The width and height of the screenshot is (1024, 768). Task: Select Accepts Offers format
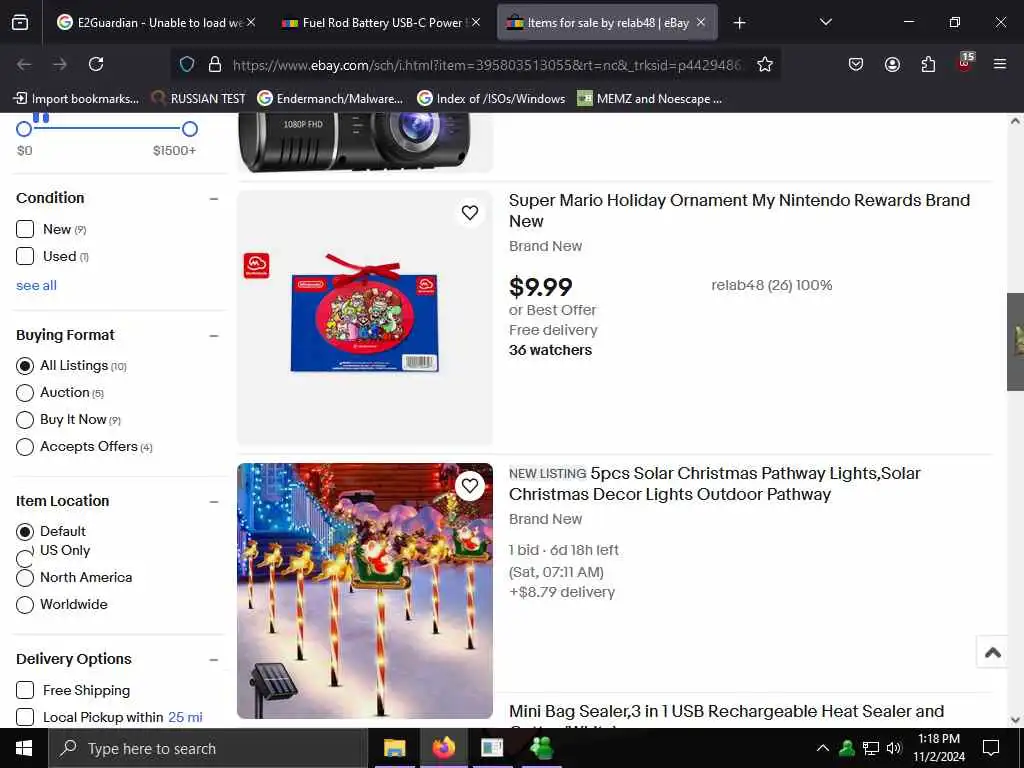25,447
